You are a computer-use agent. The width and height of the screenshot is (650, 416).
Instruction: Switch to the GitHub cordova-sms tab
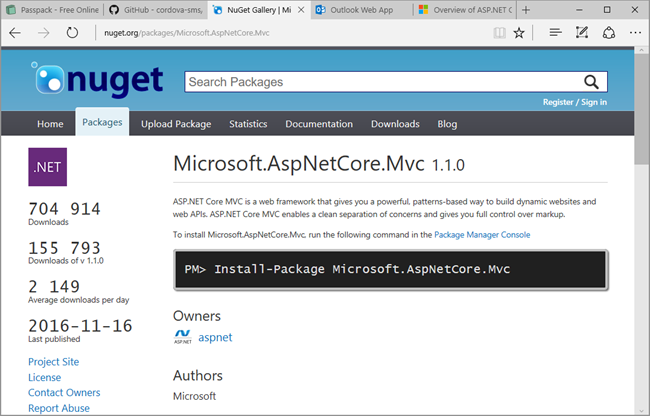(x=156, y=10)
